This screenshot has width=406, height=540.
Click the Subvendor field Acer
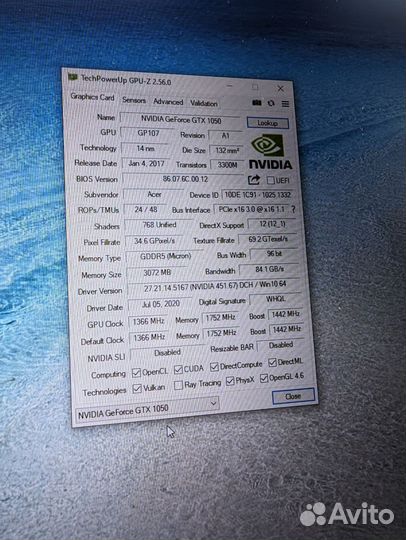[x=154, y=194]
